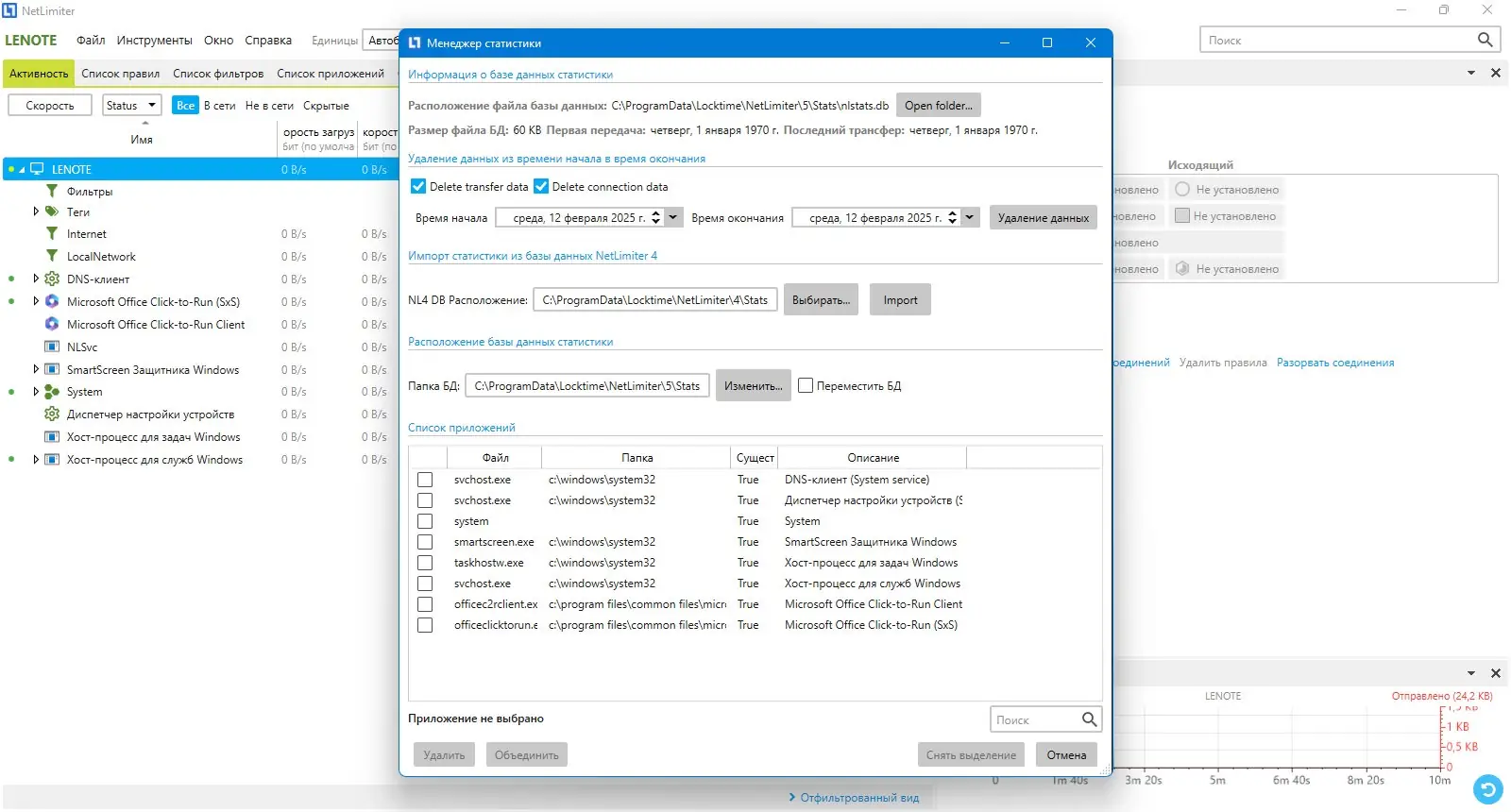1511x812 pixels.
Task: Open the Время окончания date dropdown arrow
Action: [x=969, y=217]
